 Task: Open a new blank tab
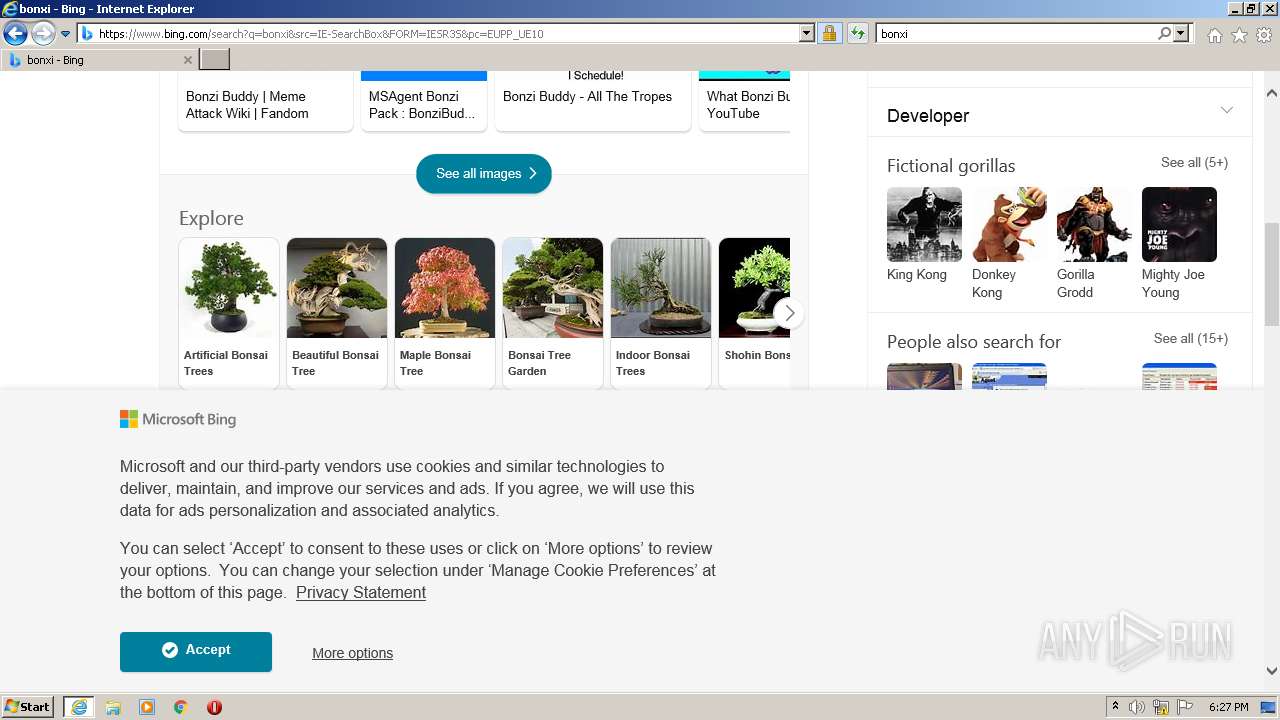[x=215, y=60]
